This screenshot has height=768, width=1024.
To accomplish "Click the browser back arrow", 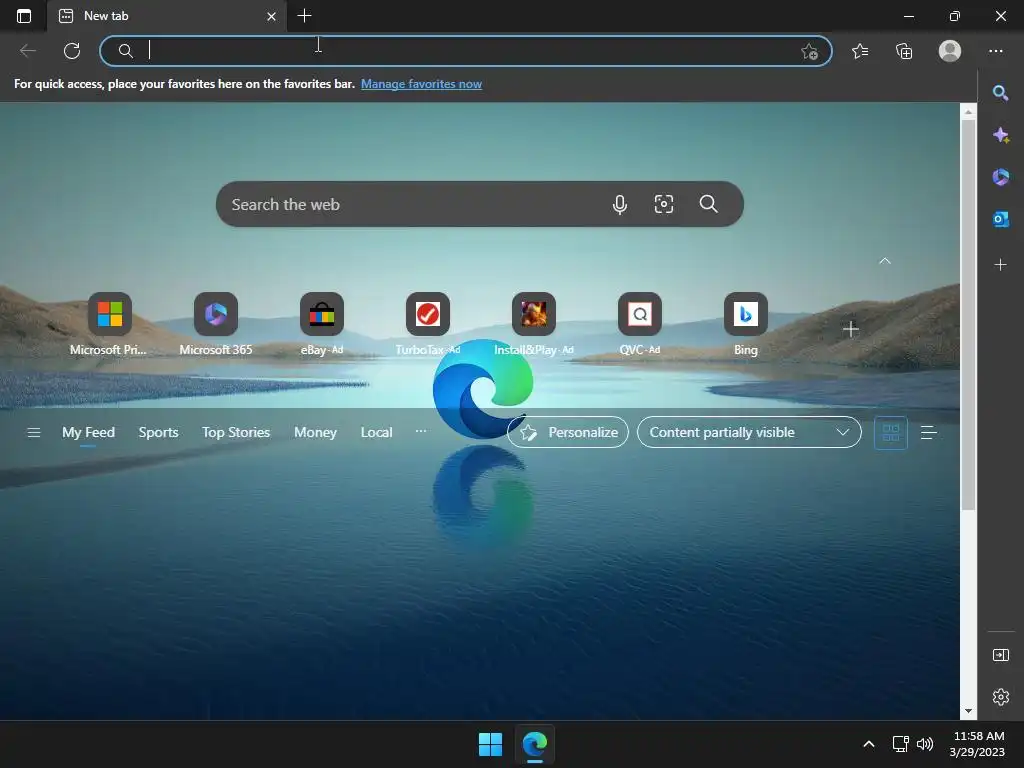I will point(27,51).
